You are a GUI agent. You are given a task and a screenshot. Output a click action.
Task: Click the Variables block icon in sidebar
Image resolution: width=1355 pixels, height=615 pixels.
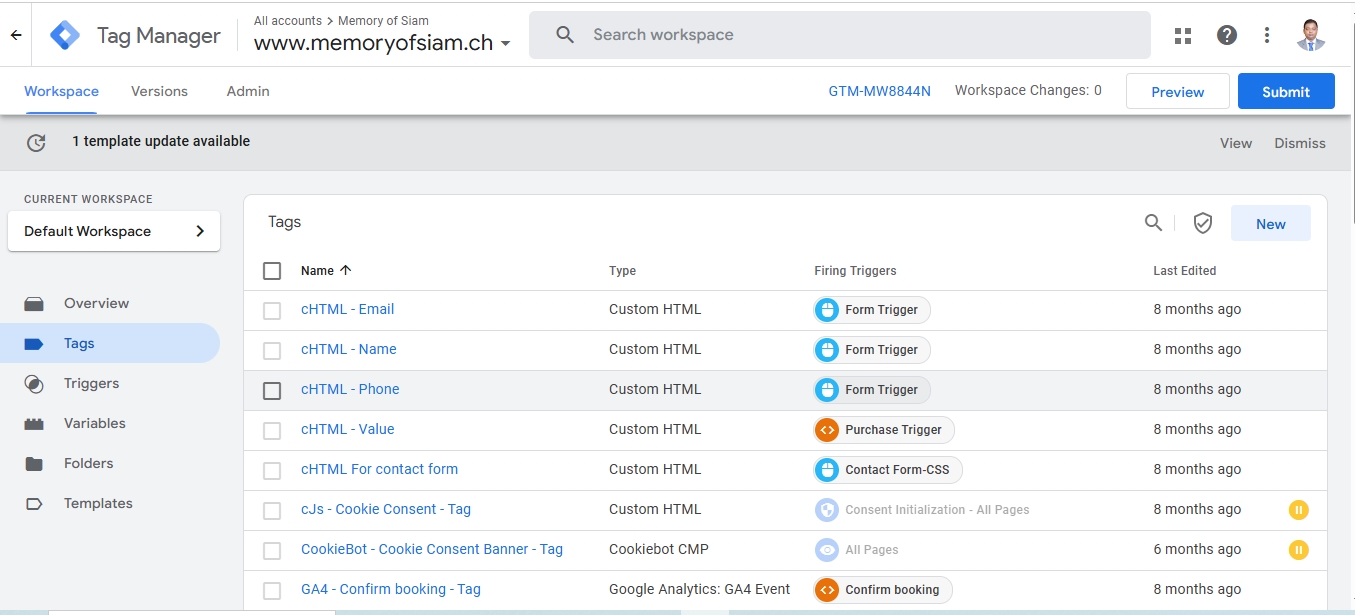(34, 424)
